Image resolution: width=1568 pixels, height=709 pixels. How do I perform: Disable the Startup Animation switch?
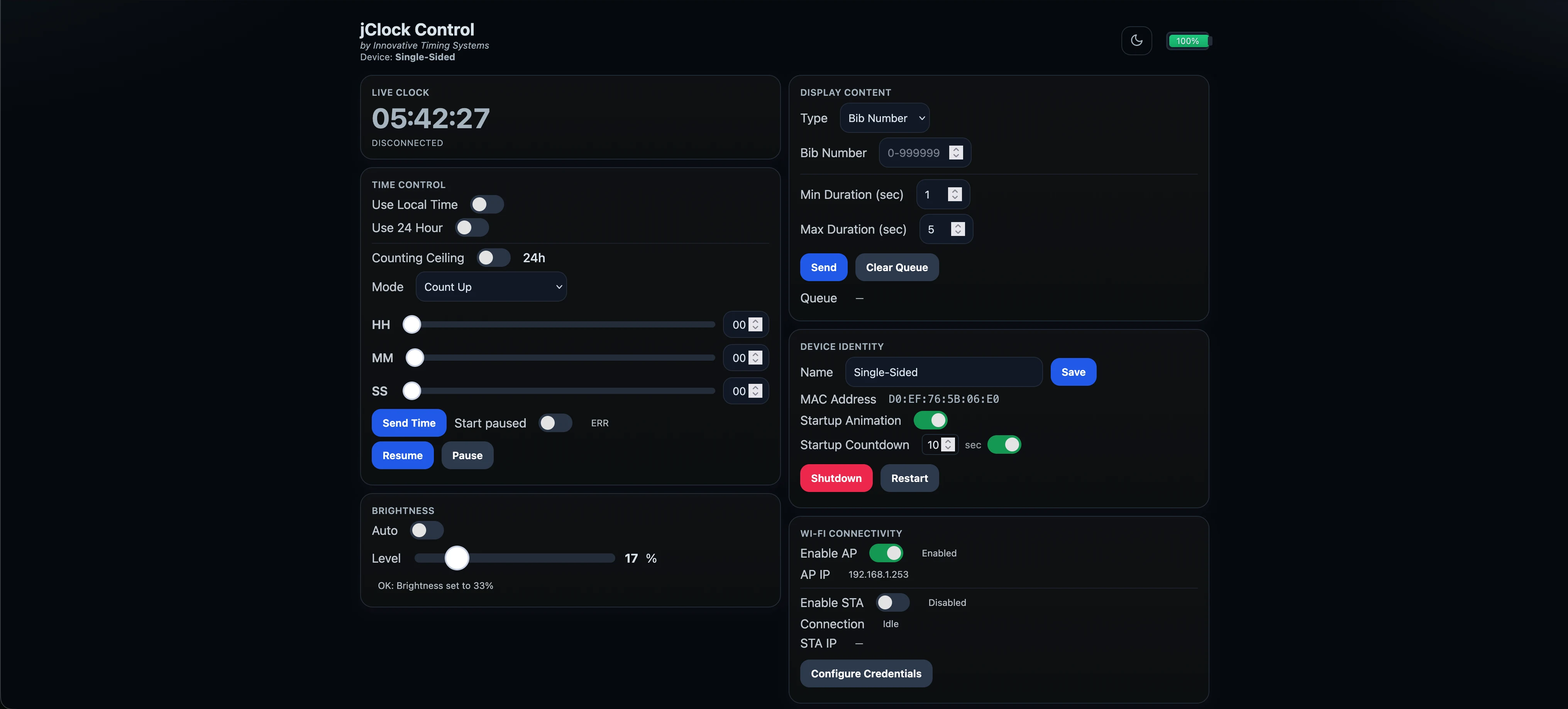(x=931, y=420)
